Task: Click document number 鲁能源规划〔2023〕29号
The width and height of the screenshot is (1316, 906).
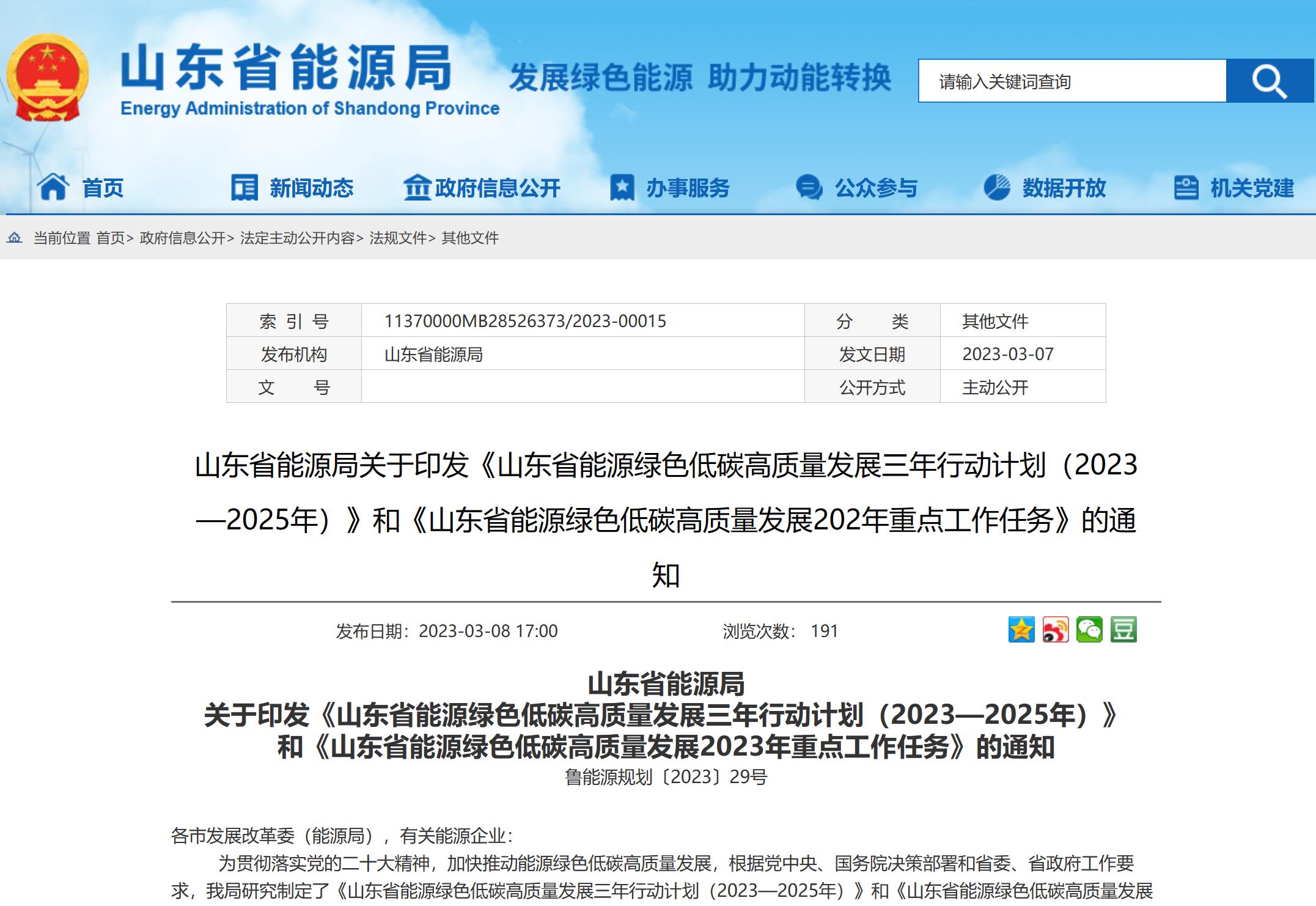Action: pos(666,776)
